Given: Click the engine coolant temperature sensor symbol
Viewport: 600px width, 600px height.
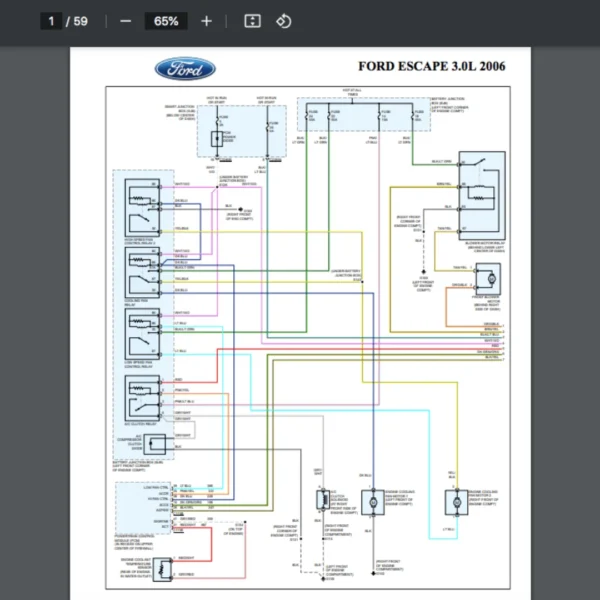Looking at the screenshot, I should coord(162,569).
